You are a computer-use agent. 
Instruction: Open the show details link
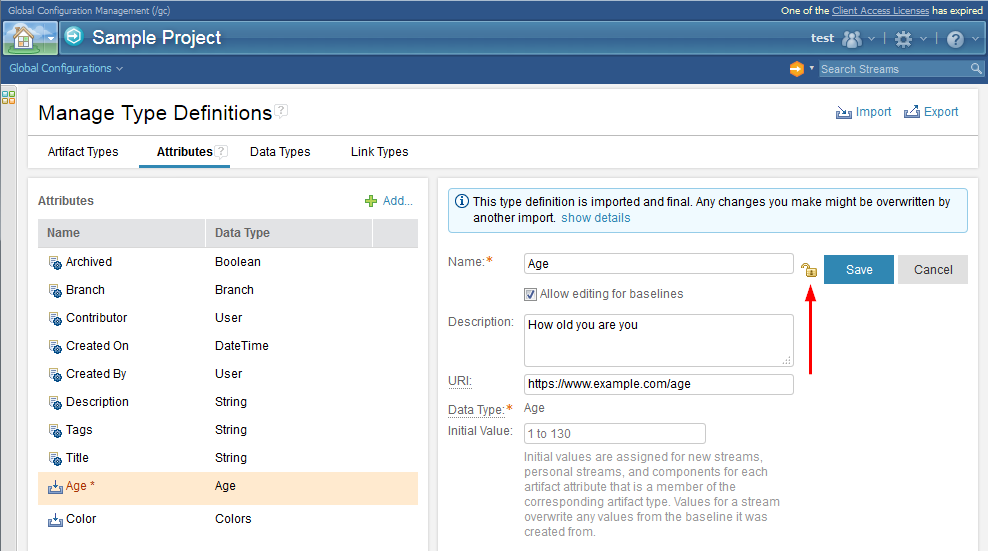[x=595, y=218]
